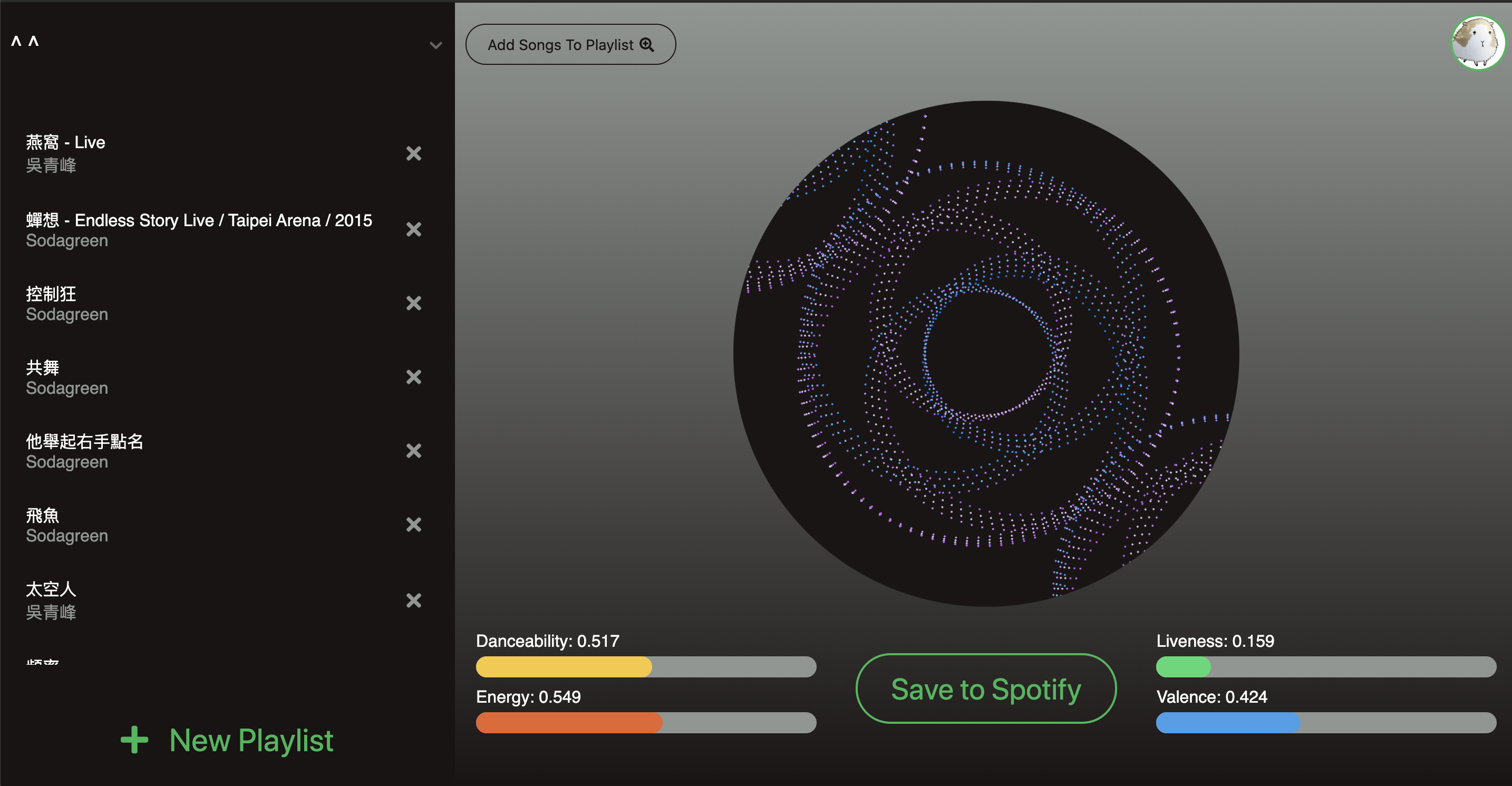Open the ^ ^ playlist name dropdown

coord(25,42)
